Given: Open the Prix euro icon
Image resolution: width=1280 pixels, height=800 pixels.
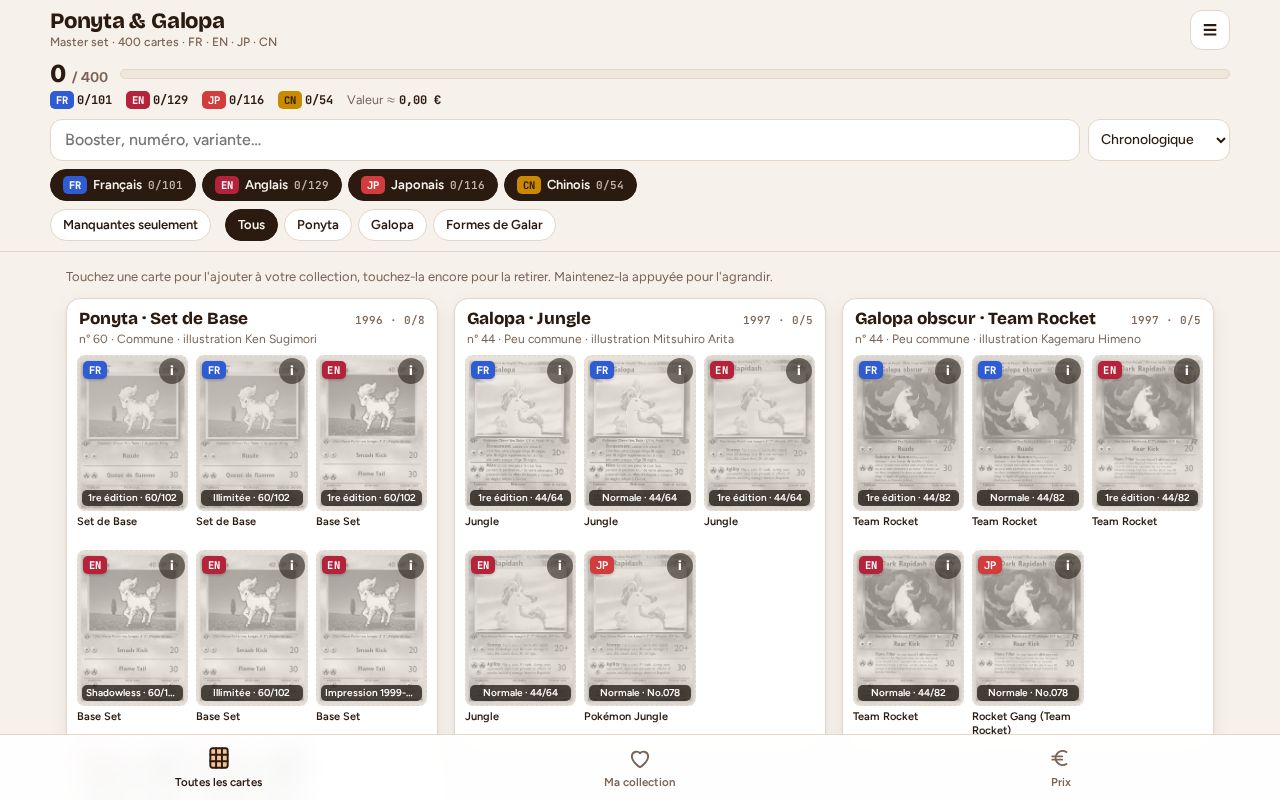Looking at the screenshot, I should tap(1060, 758).
